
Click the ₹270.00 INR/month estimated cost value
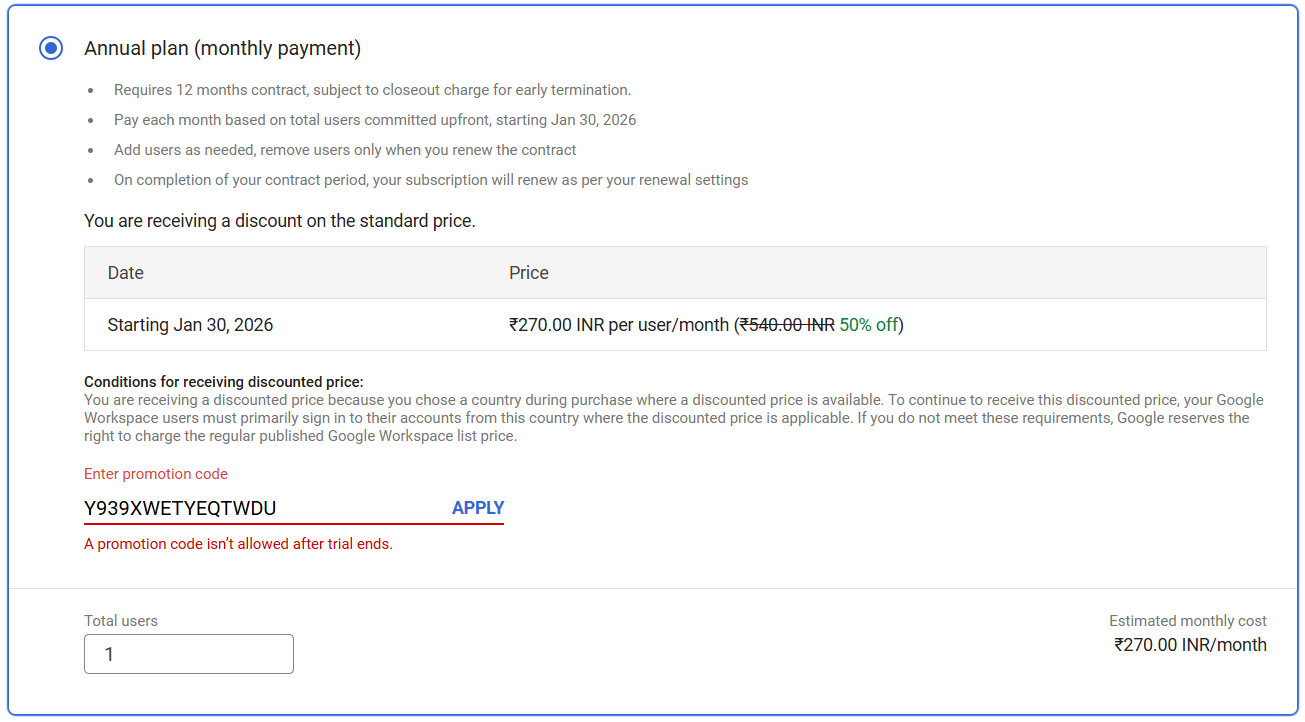[x=1190, y=645]
